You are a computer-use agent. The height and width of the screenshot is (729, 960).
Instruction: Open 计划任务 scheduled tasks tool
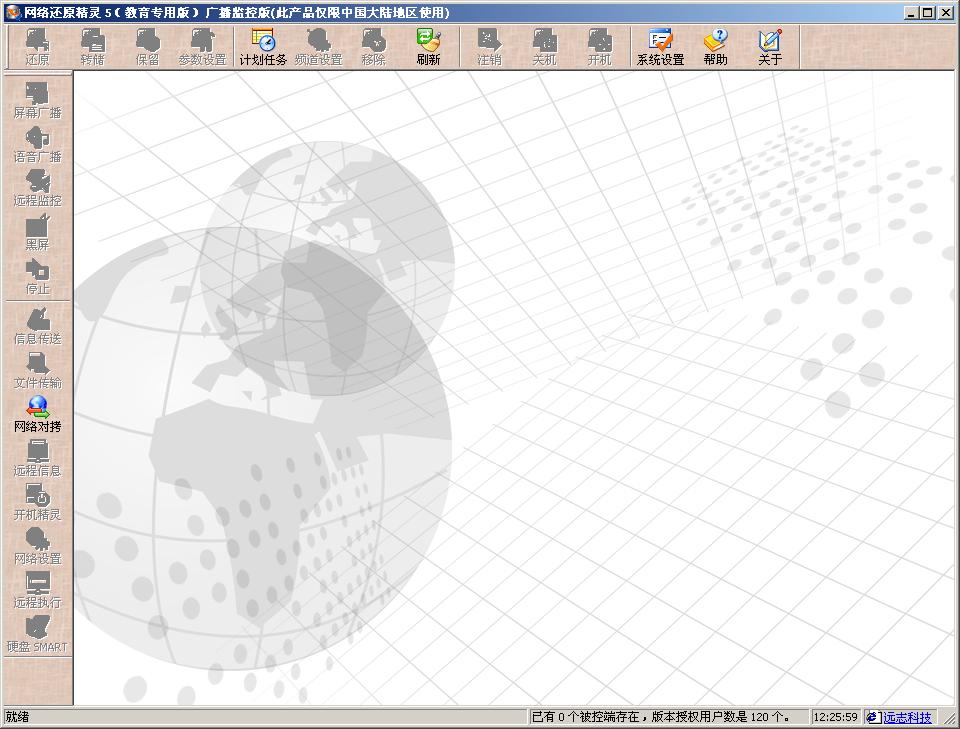[263, 47]
